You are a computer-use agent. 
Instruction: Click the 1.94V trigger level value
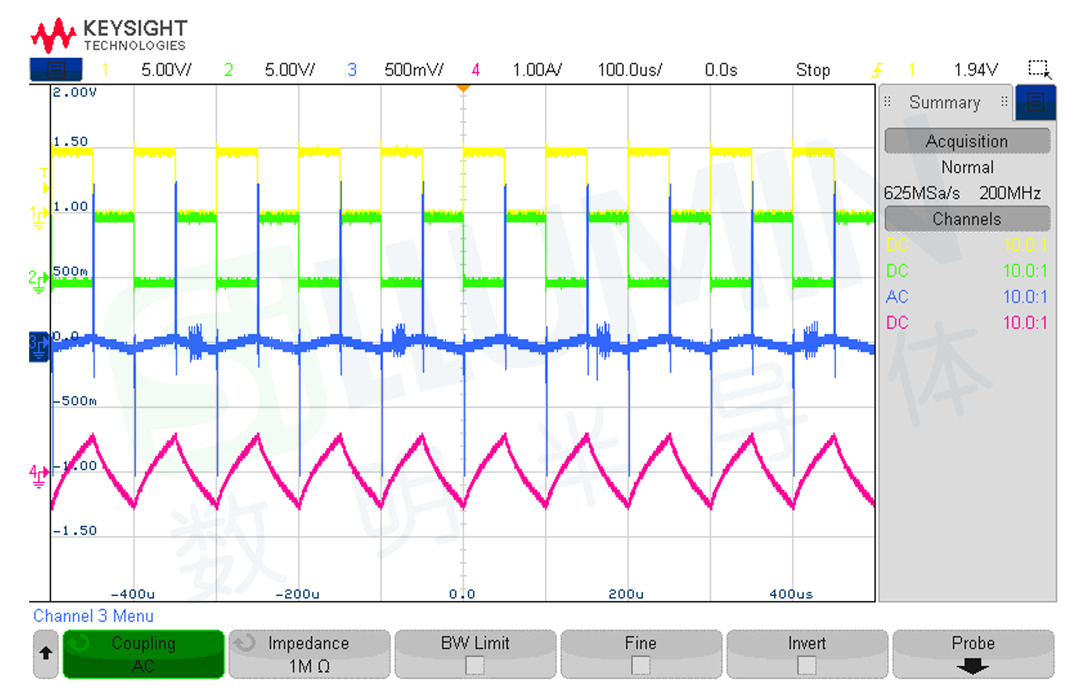pyautogui.click(x=975, y=70)
